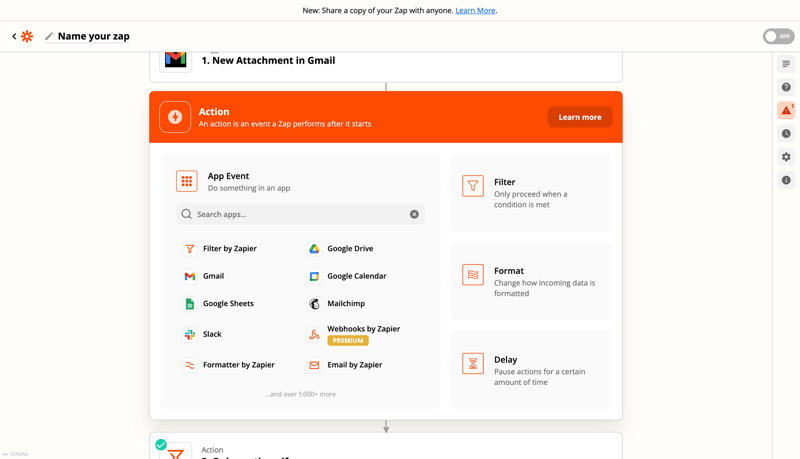The image size is (800, 459).
Task: Click the and over 5000+ more text
Action: 301,394
